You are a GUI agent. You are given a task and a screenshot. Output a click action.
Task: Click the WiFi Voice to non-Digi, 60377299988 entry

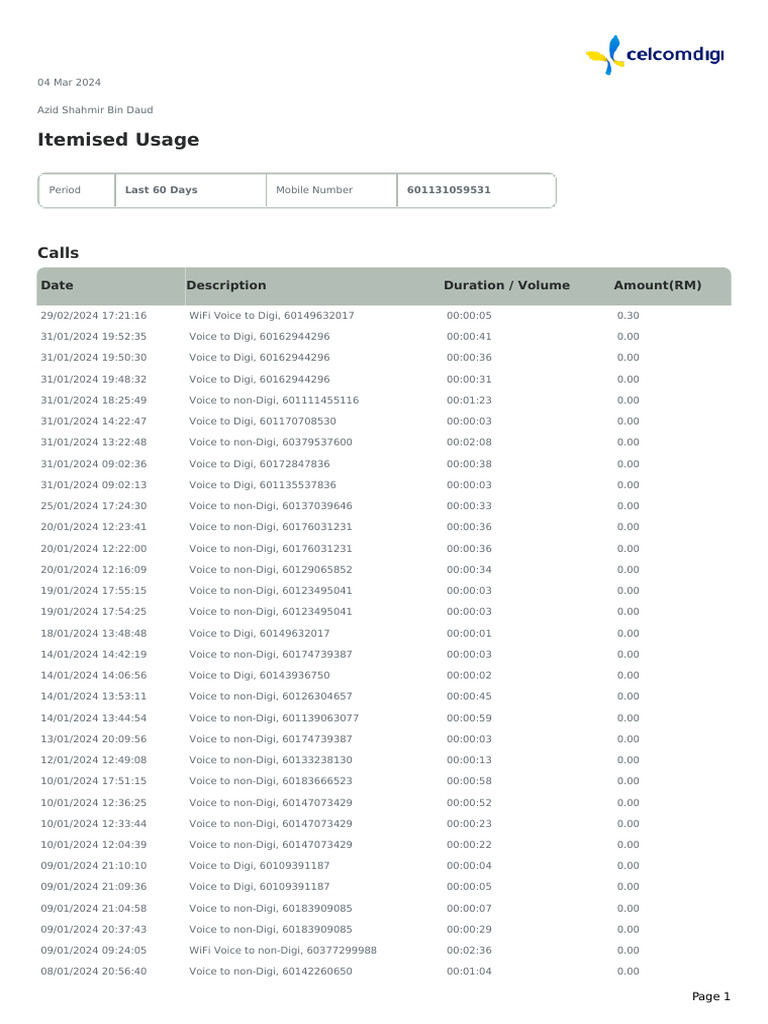283,950
